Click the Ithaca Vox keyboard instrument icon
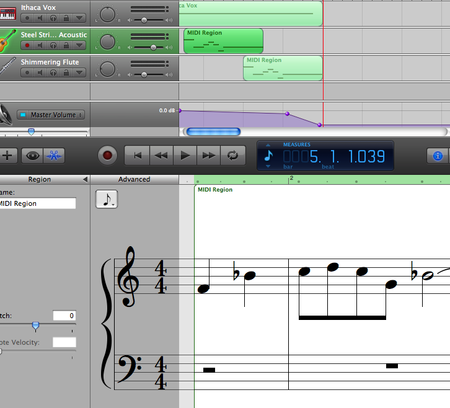 (7, 13)
